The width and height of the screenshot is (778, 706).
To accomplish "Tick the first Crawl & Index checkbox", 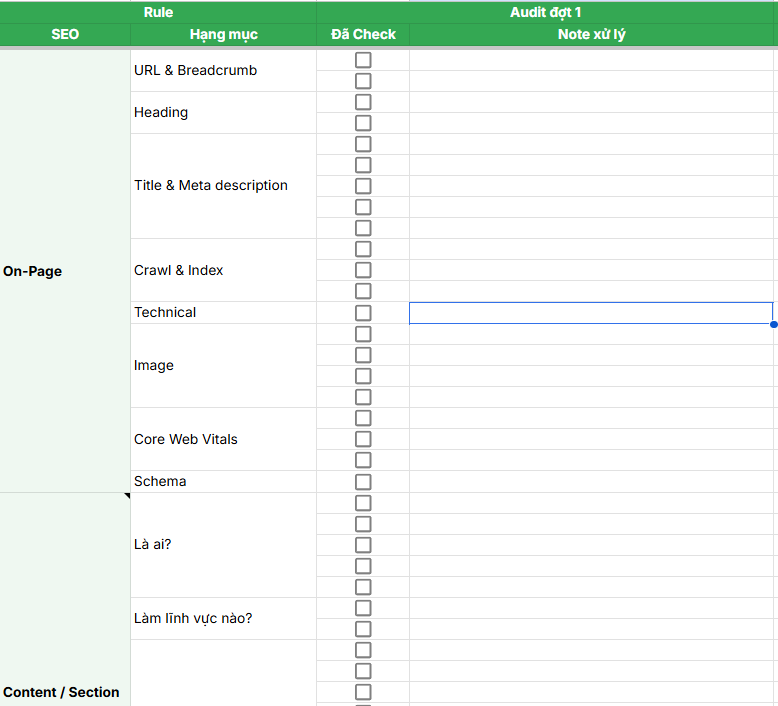I will tap(363, 249).
